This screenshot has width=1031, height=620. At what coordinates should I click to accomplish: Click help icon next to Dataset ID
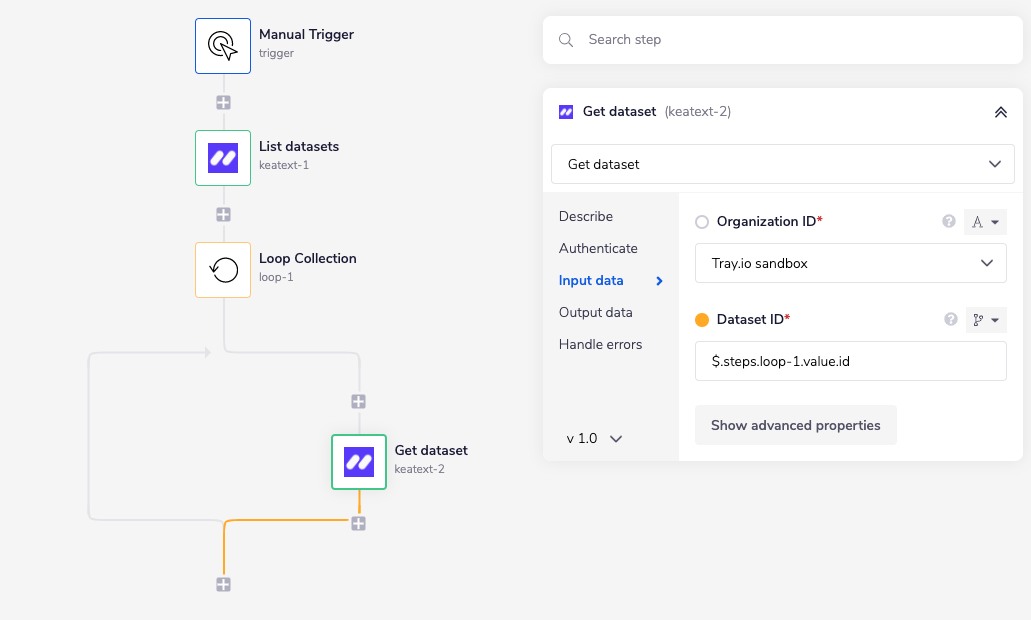click(x=949, y=320)
